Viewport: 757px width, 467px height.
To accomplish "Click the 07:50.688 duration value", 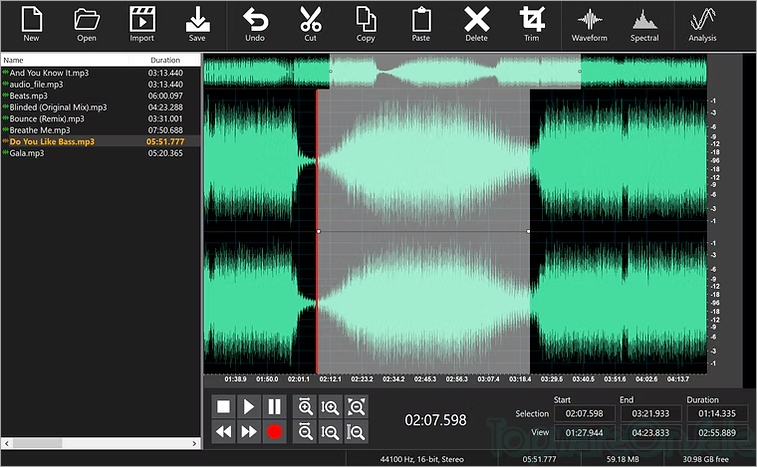I will click(165, 130).
